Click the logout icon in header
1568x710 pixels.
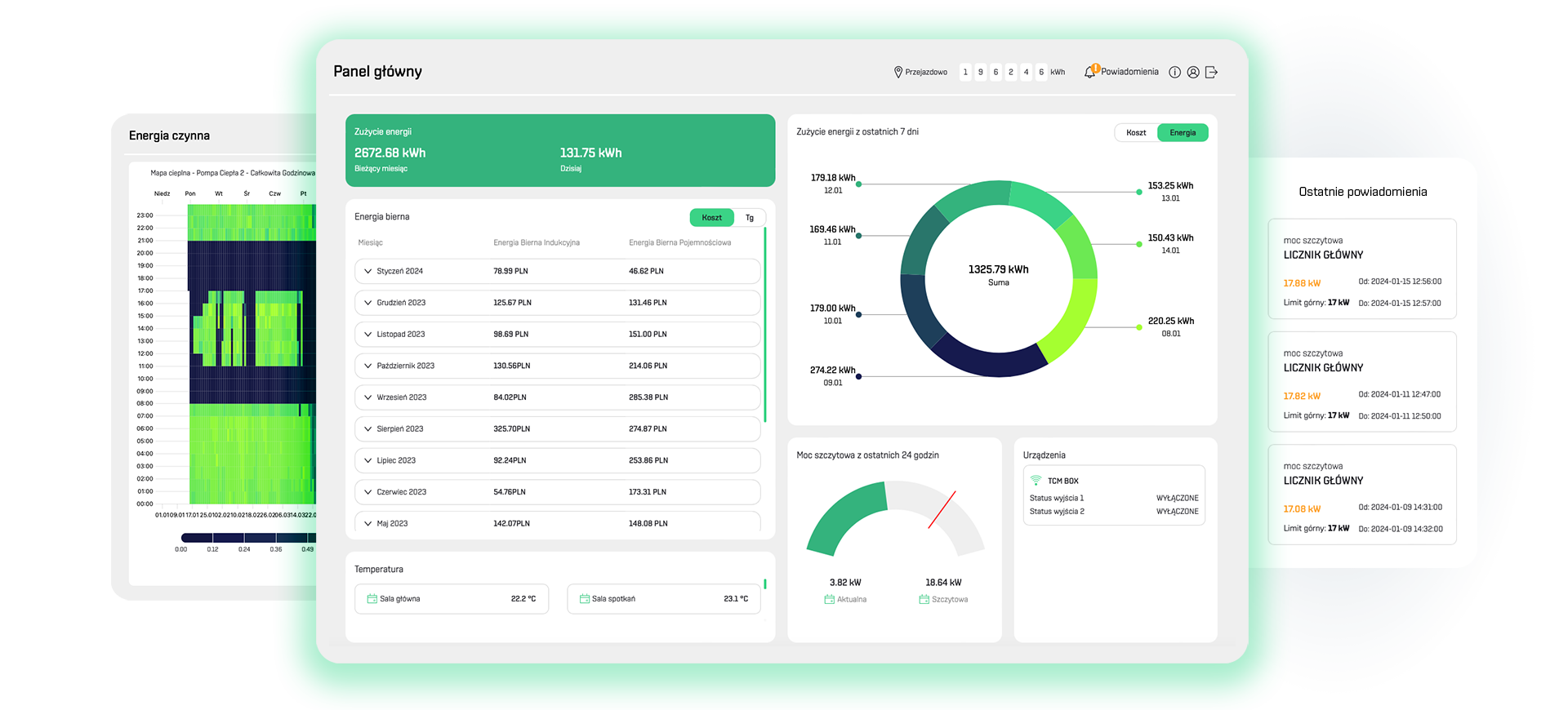coord(1211,72)
